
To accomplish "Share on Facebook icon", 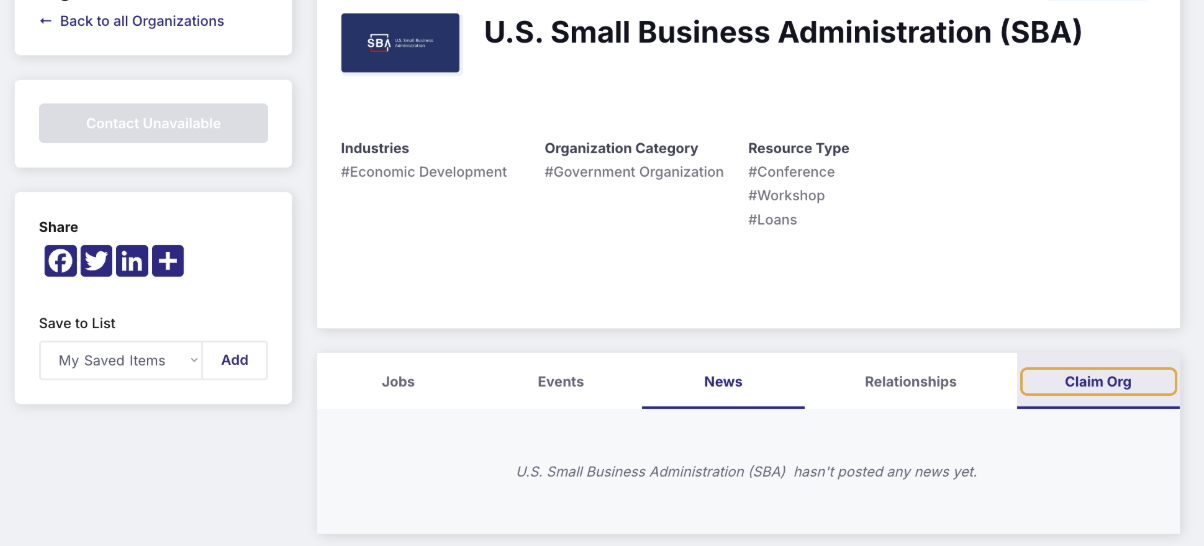I will [60, 261].
